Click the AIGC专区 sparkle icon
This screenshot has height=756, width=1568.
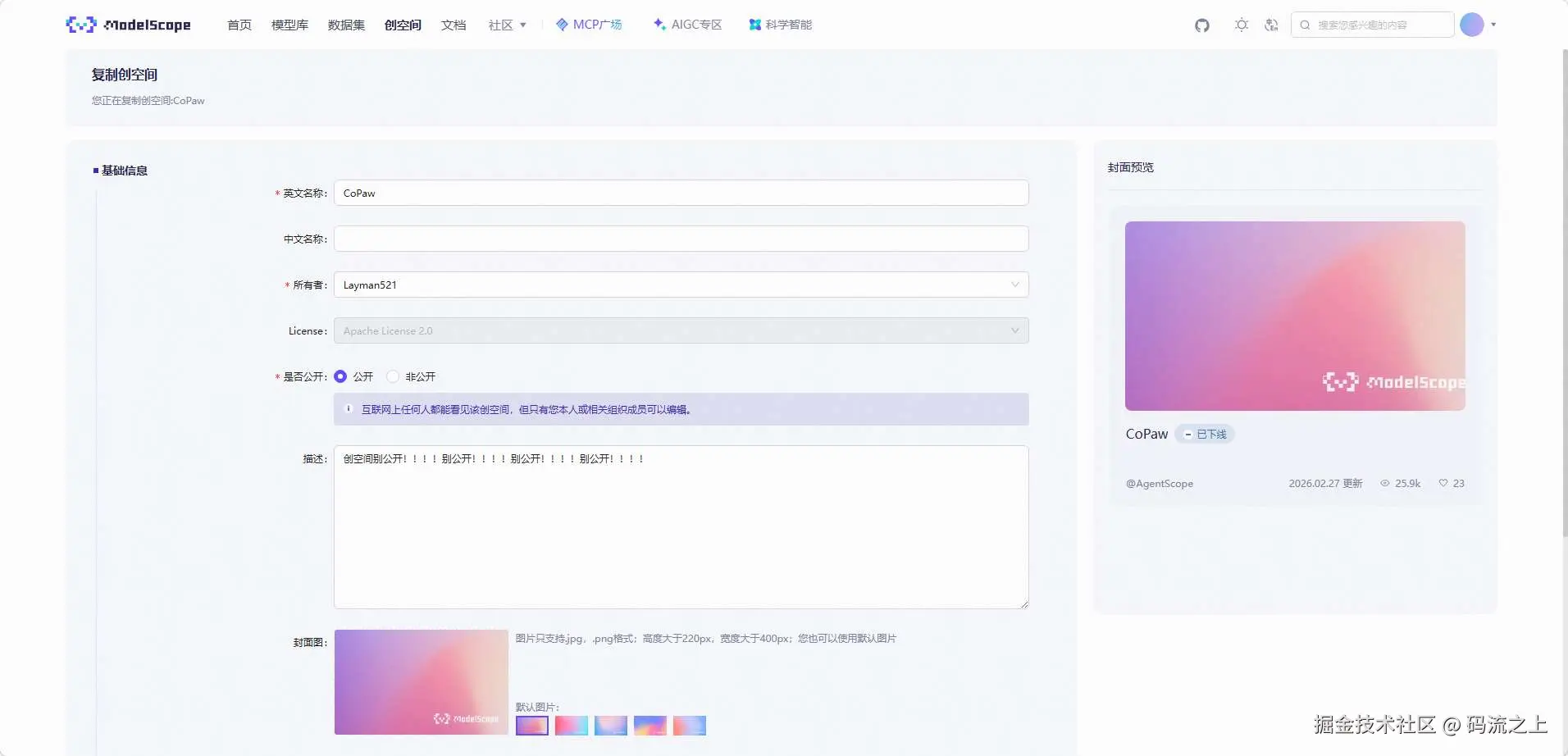[659, 25]
